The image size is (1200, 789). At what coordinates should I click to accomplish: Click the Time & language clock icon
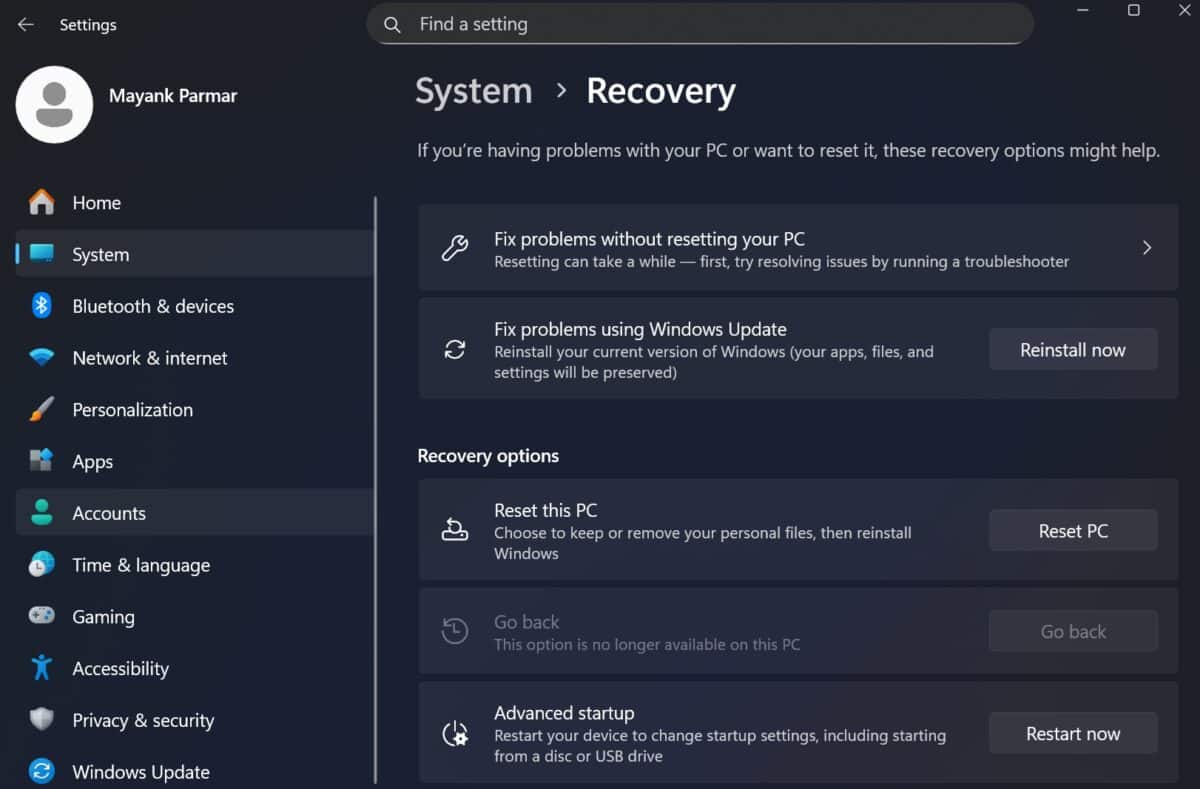click(x=41, y=565)
